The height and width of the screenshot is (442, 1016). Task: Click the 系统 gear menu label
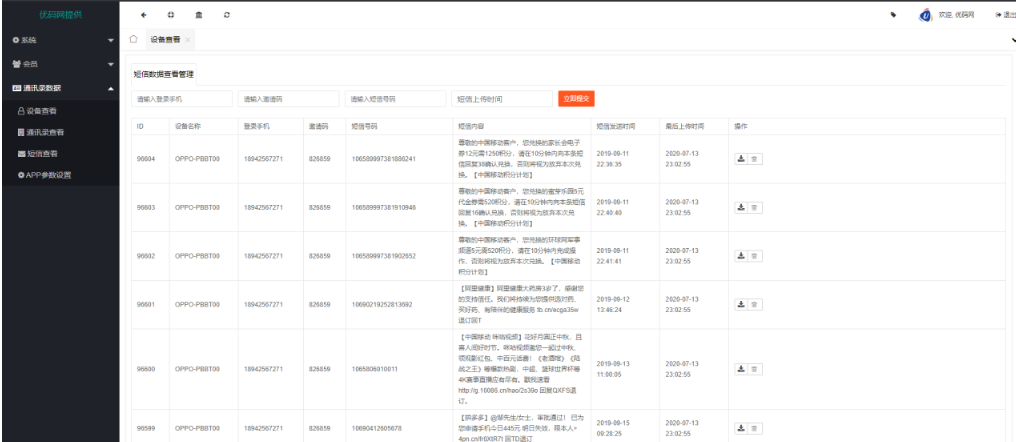tap(25, 40)
